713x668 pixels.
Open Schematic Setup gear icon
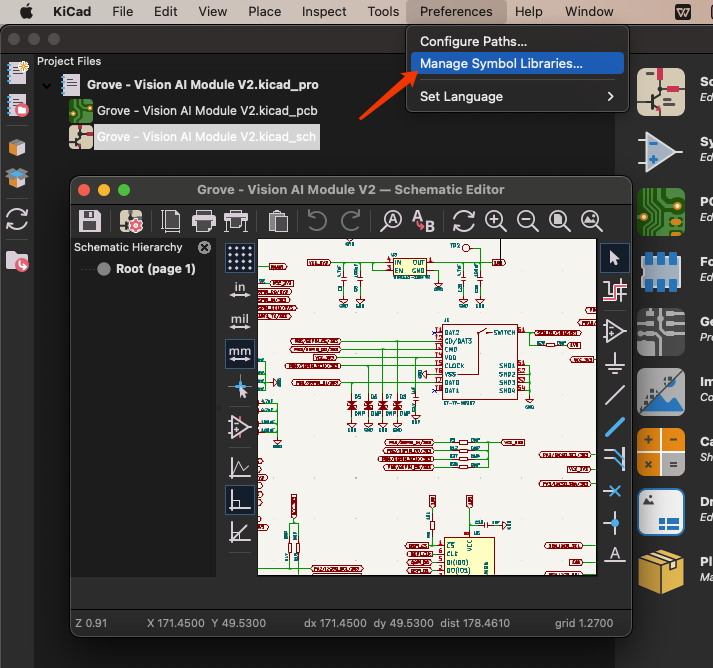pyautogui.click(x=131, y=221)
